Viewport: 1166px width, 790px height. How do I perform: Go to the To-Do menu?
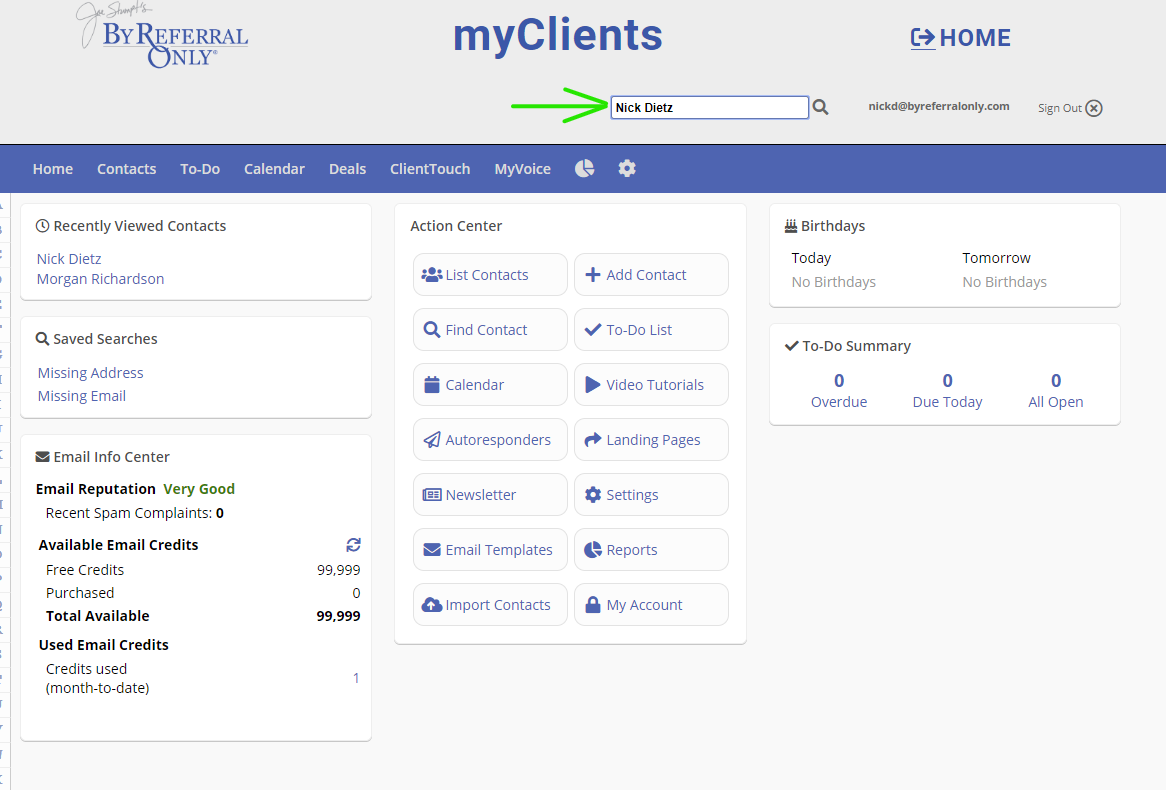pos(200,169)
